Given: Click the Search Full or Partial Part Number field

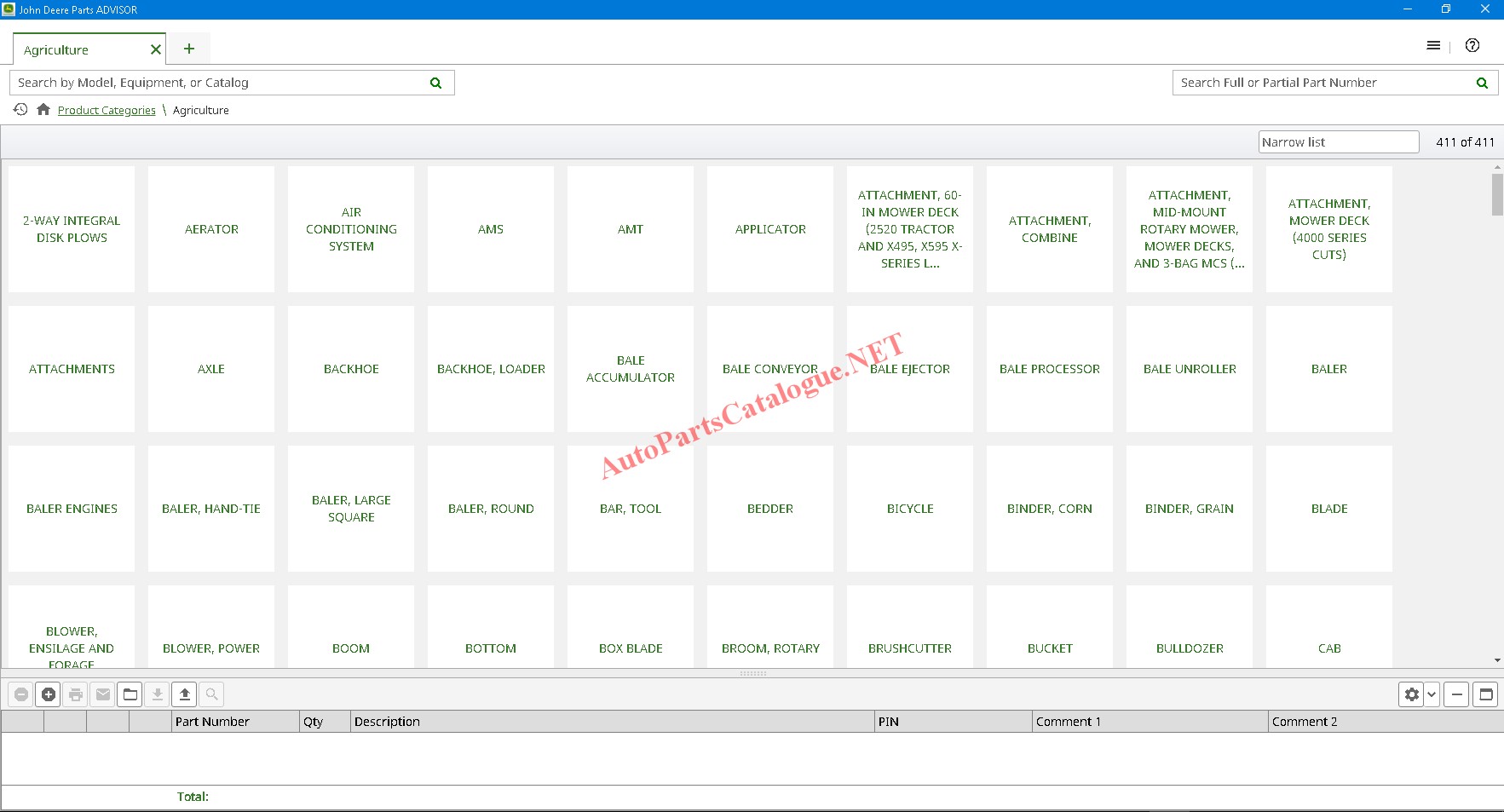Looking at the screenshot, I should coord(1334,83).
